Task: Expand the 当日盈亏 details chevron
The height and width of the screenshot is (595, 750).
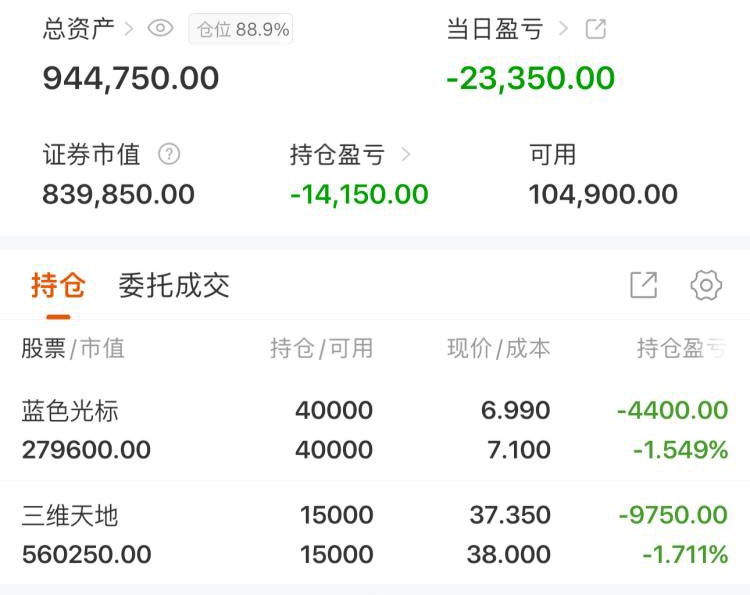Action: point(563,29)
